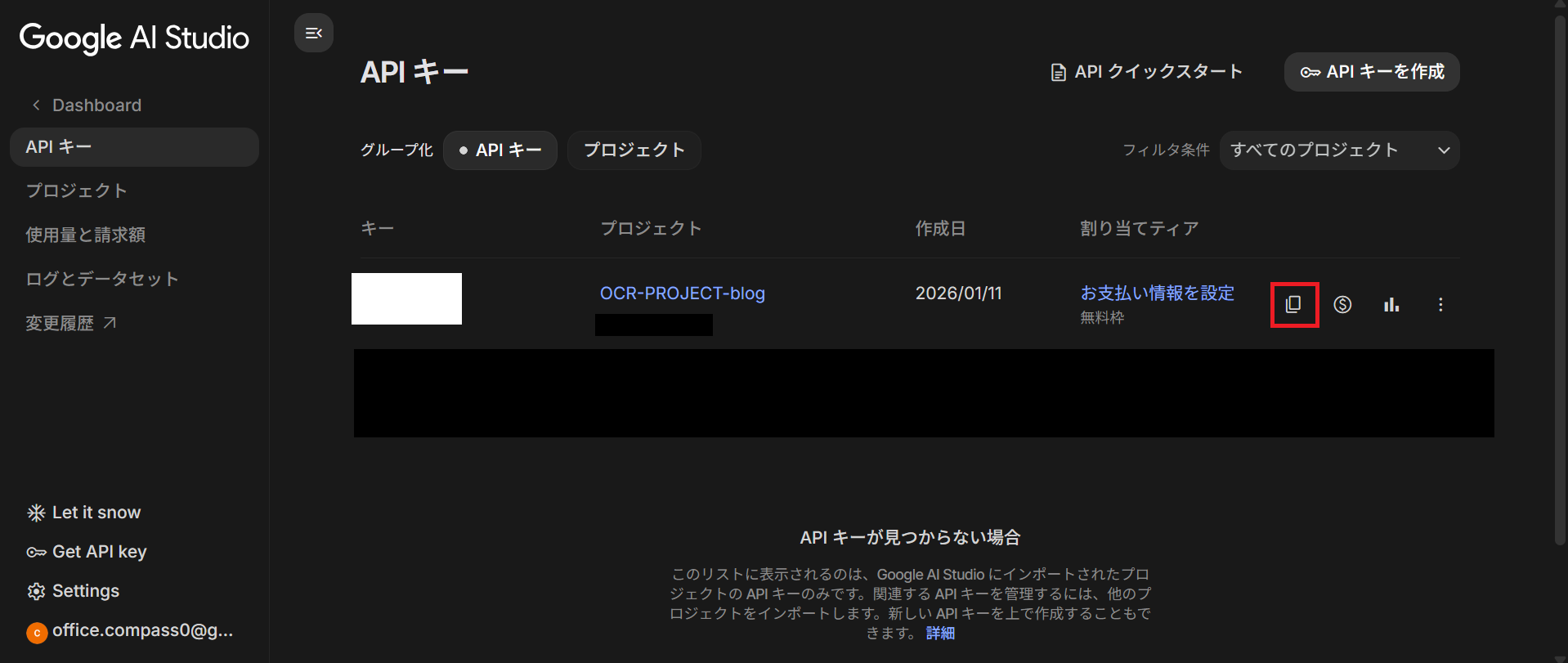Group by API キー toggle
1568x663 pixels.
click(500, 150)
